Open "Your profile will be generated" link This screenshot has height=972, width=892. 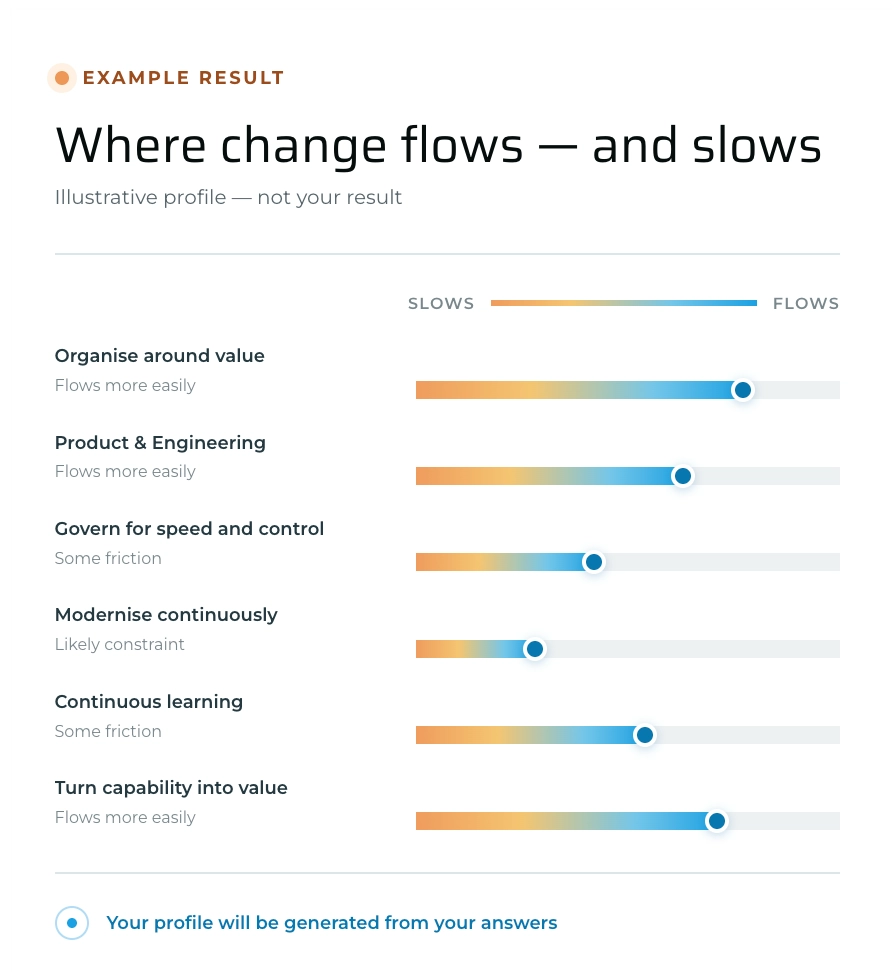332,923
